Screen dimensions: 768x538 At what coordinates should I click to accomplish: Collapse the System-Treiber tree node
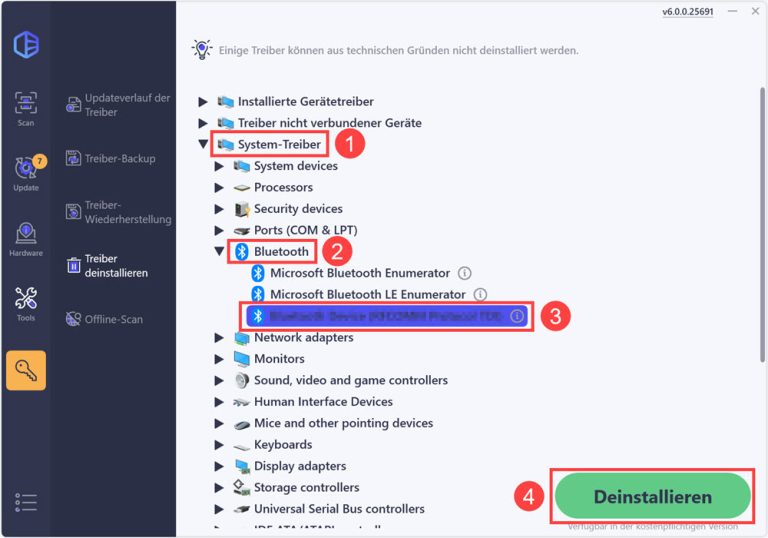(x=203, y=145)
